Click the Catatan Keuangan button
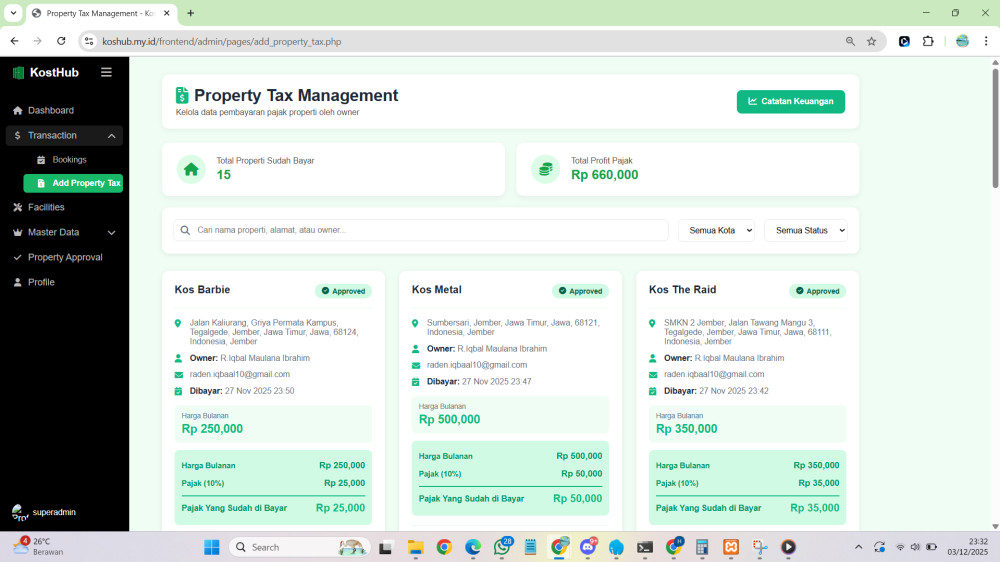 point(790,101)
